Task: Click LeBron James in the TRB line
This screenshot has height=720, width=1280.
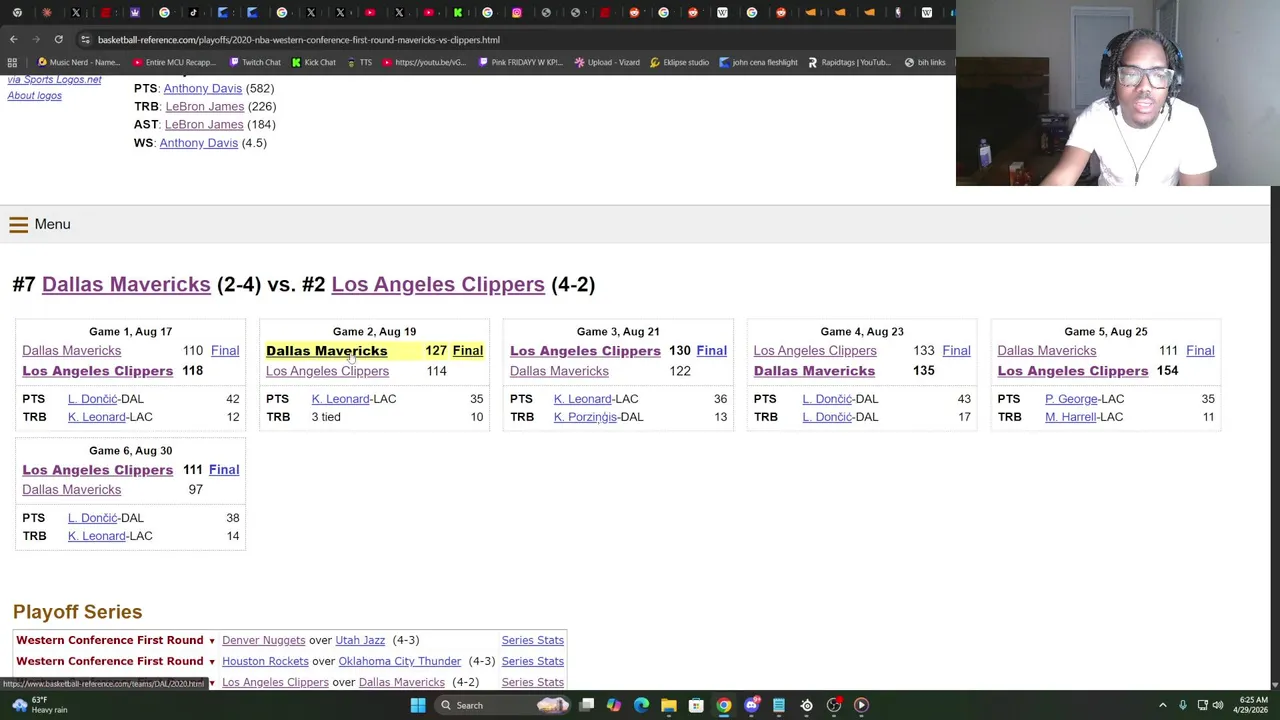Action: 205,106
